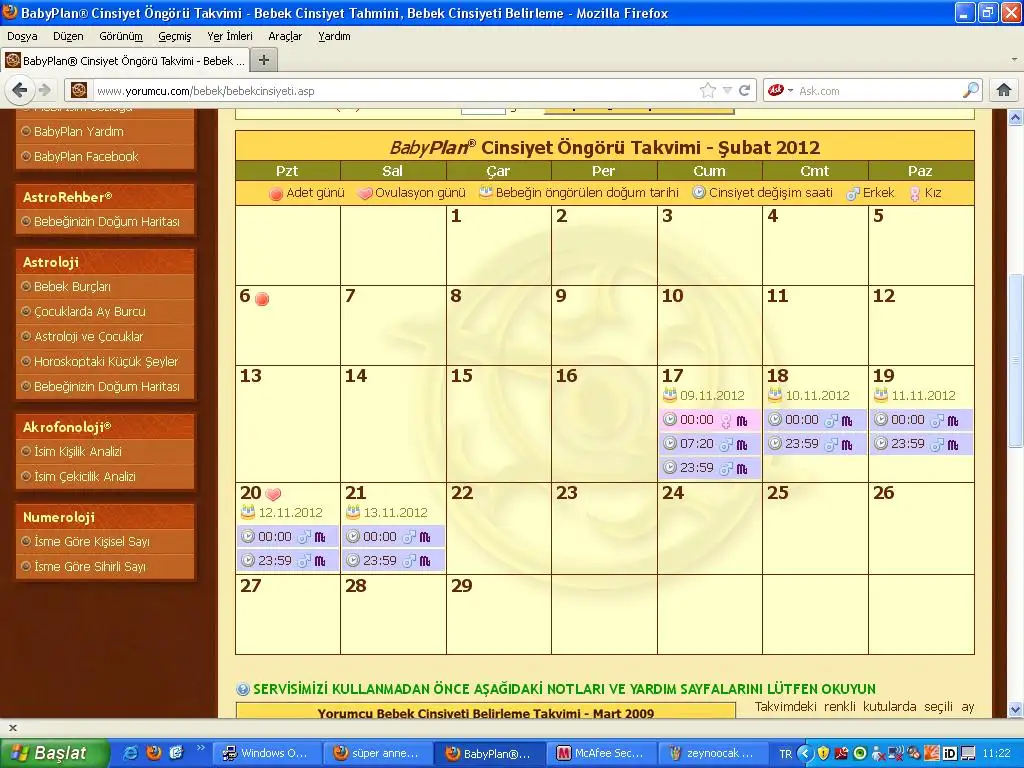Click predicted birth date 11.11.2012
The height and width of the screenshot is (768, 1024).
[x=923, y=395]
